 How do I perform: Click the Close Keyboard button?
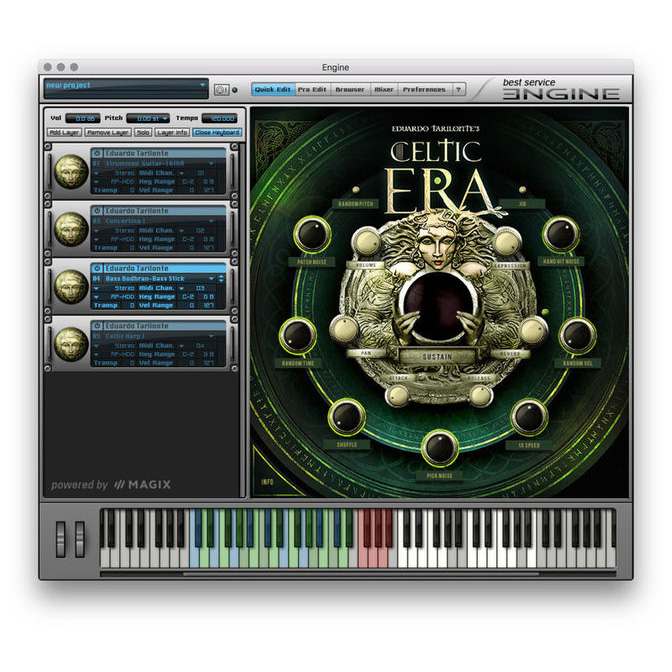(x=217, y=132)
